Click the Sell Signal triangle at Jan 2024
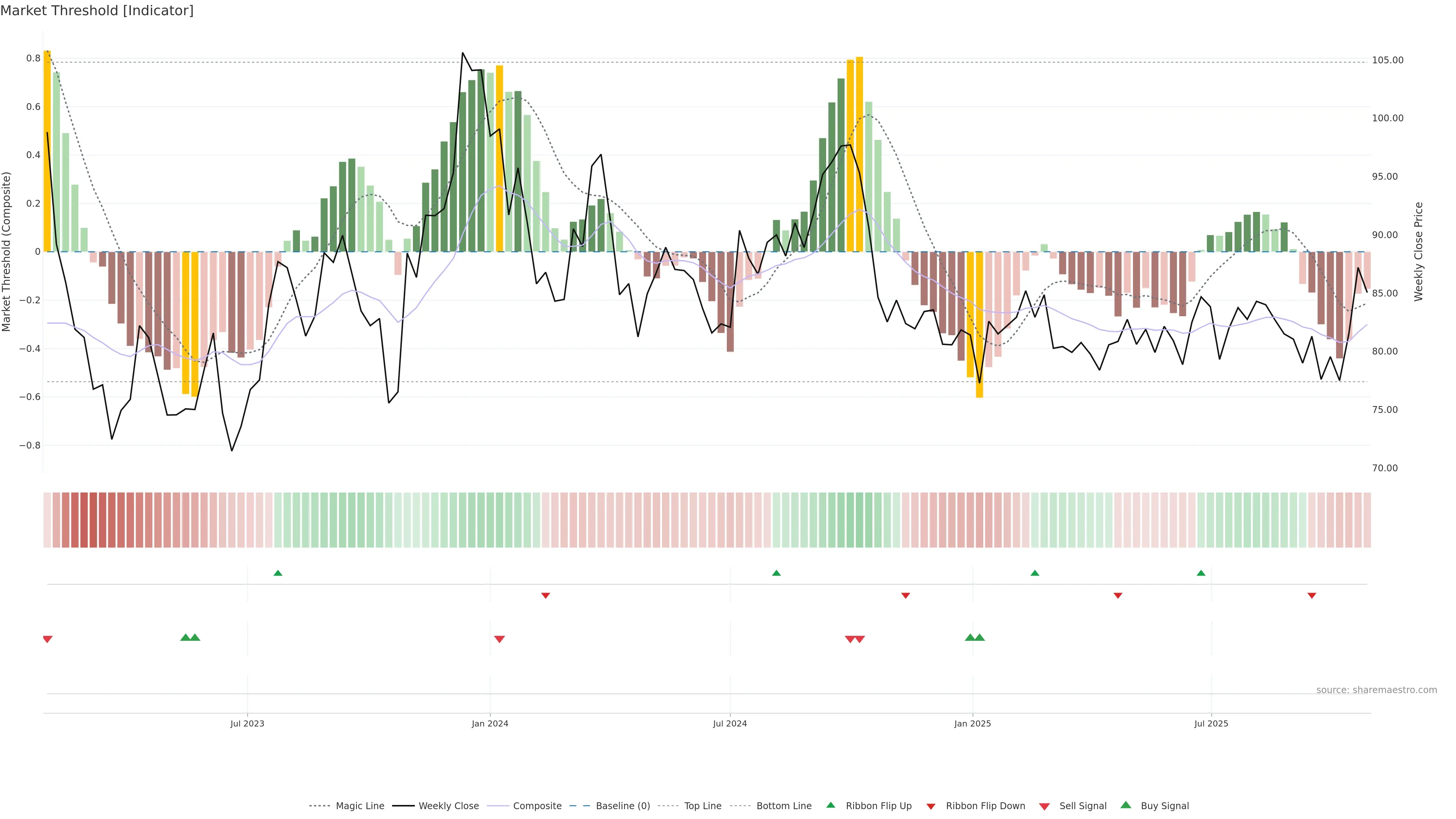The image size is (1456, 819). click(x=499, y=639)
